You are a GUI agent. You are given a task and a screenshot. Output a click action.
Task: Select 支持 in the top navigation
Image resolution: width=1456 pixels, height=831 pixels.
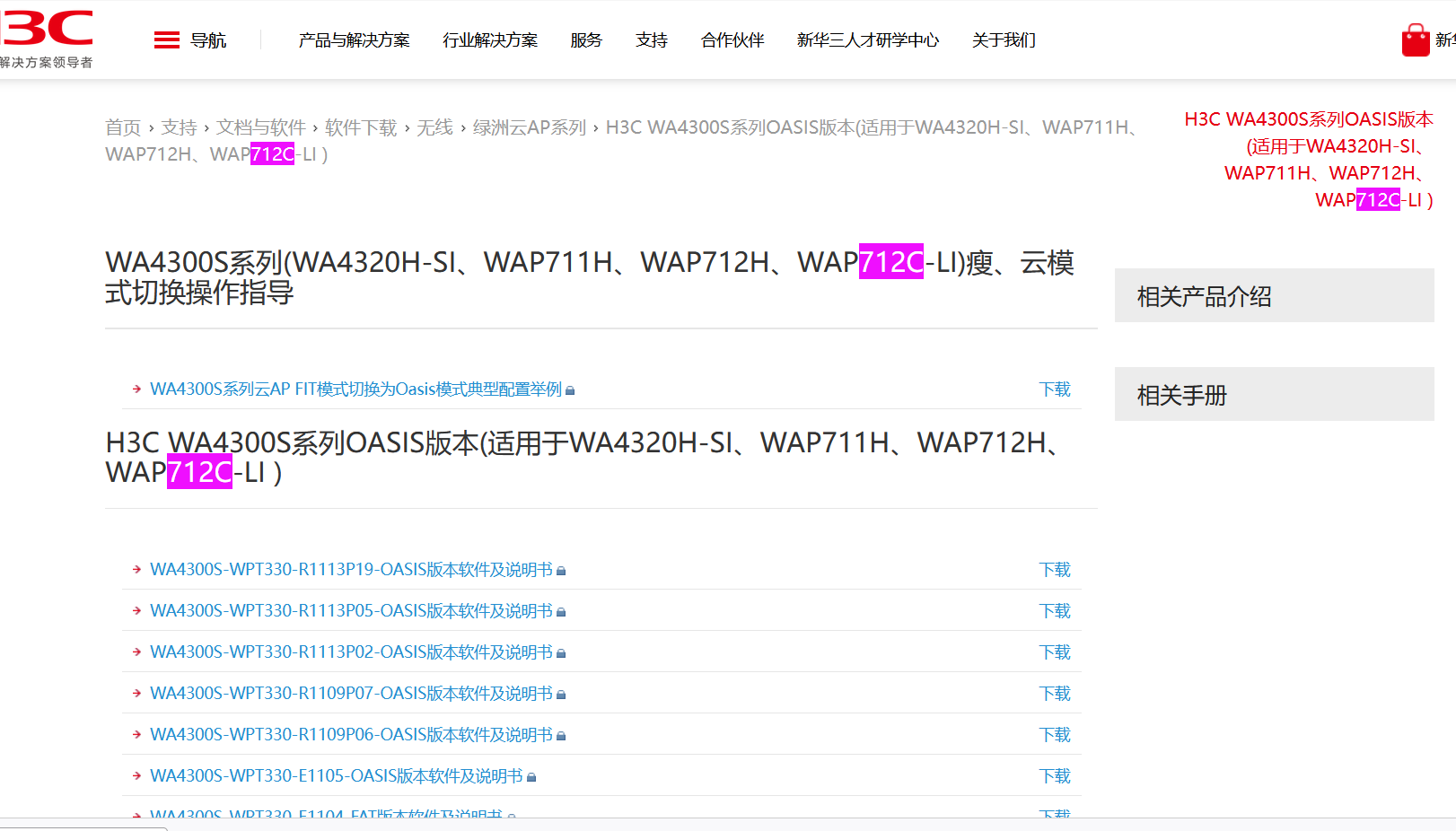(x=652, y=40)
